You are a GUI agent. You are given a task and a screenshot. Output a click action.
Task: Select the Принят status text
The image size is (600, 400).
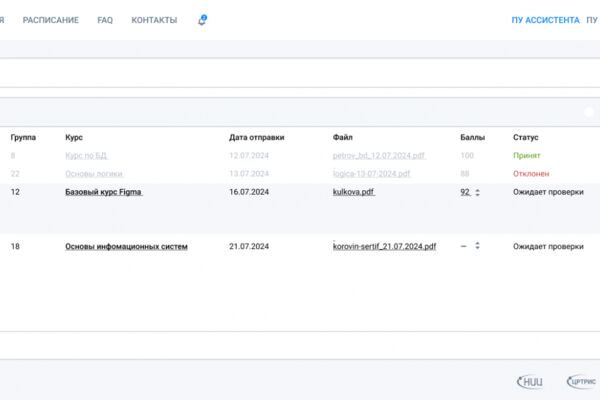[527, 155]
